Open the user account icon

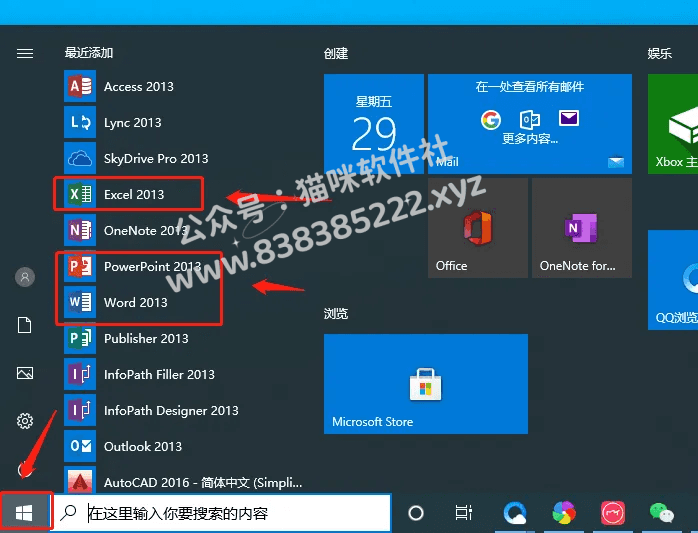click(x=25, y=277)
